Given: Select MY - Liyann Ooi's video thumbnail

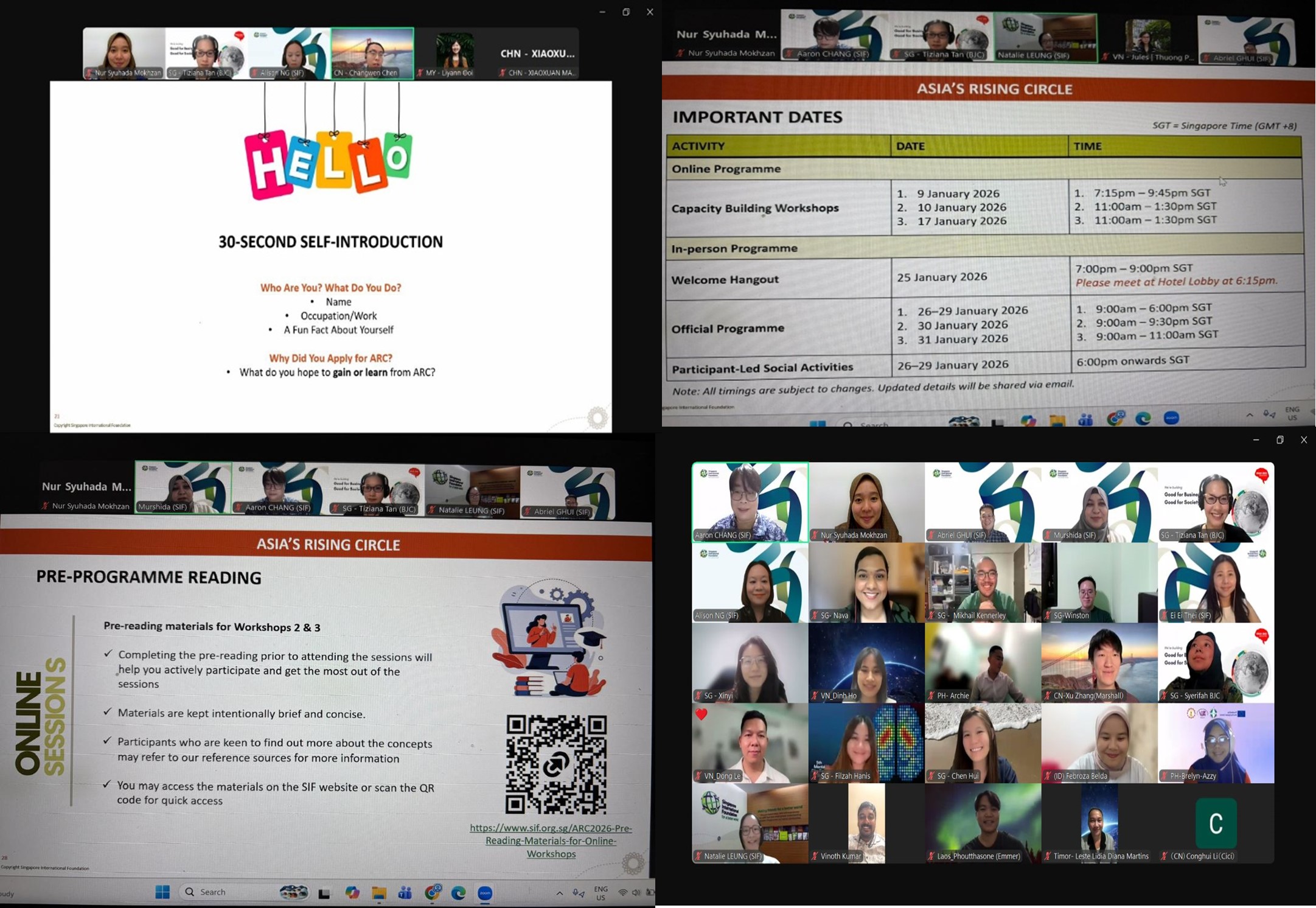Looking at the screenshot, I should pos(454,54).
